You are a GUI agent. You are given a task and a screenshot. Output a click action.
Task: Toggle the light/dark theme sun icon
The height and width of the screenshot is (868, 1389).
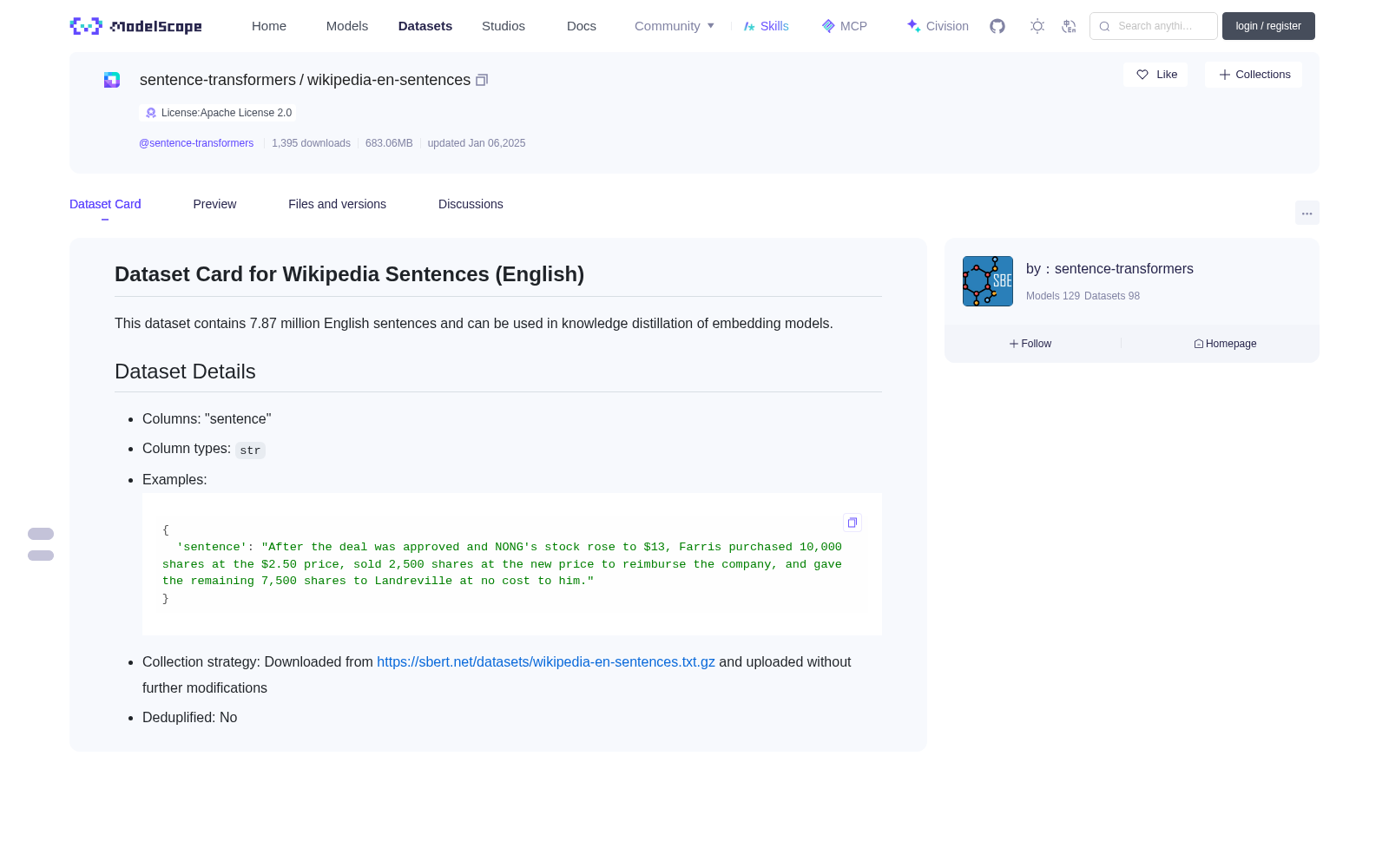[1037, 26]
